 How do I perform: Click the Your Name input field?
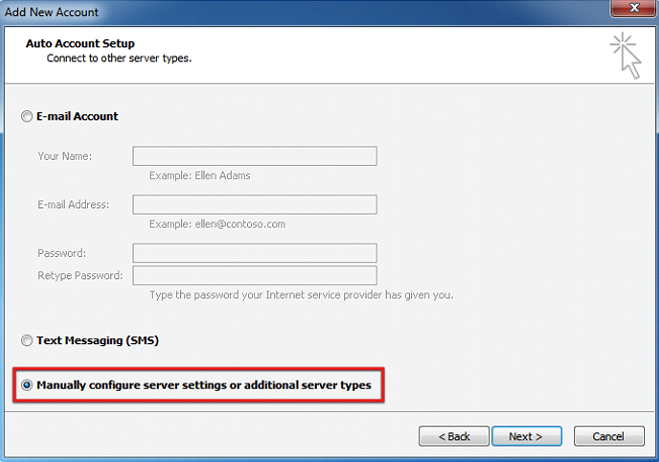[x=255, y=156]
